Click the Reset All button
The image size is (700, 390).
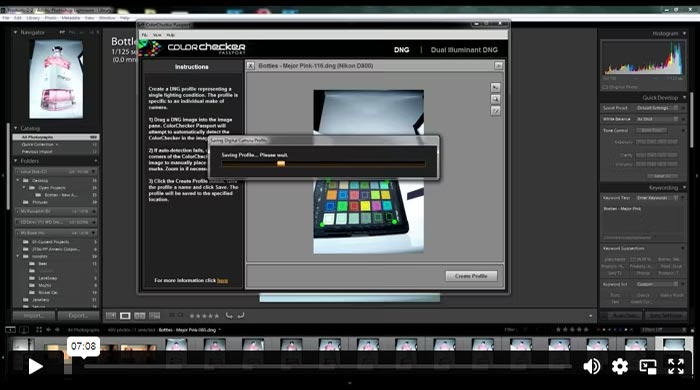point(662,176)
